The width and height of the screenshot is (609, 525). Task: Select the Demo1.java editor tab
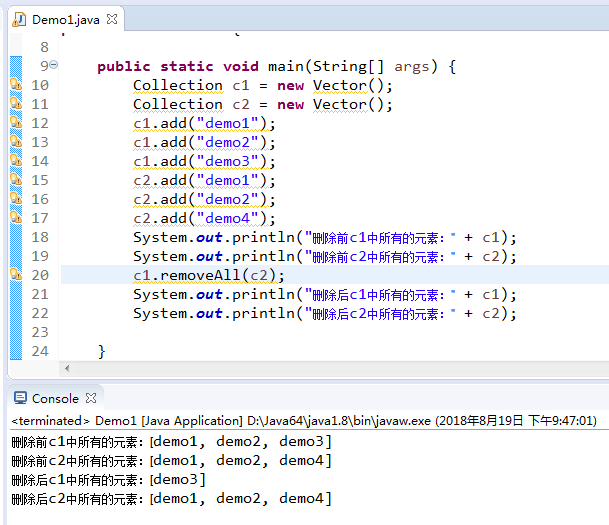pyautogui.click(x=66, y=19)
